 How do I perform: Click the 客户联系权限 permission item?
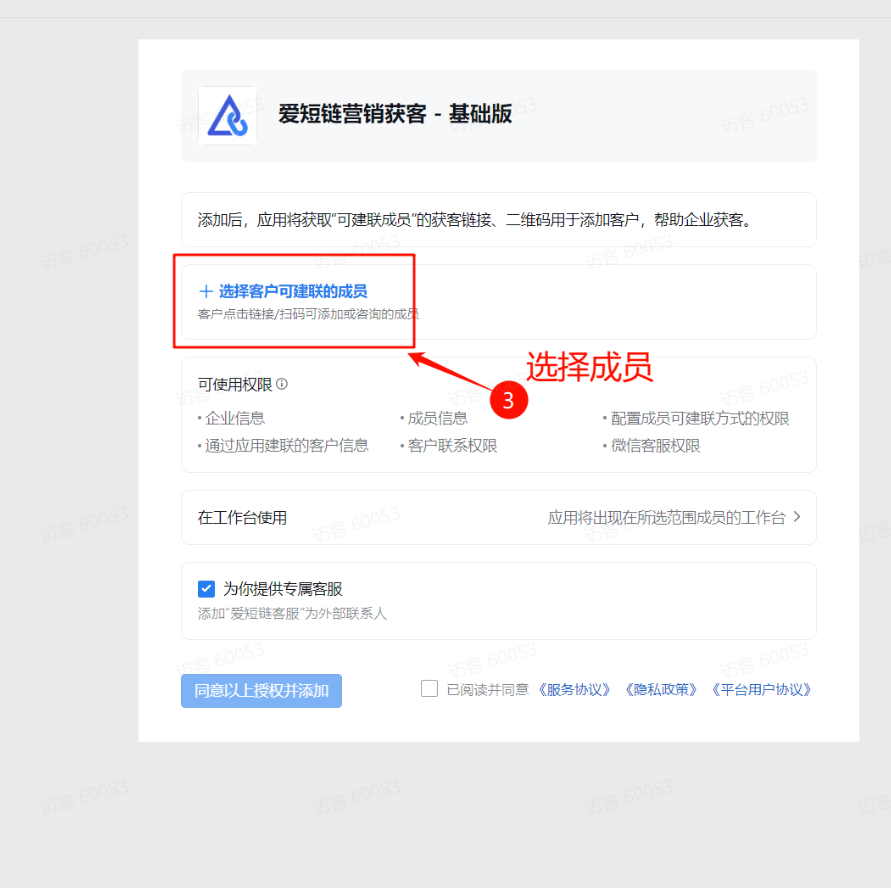click(x=452, y=446)
